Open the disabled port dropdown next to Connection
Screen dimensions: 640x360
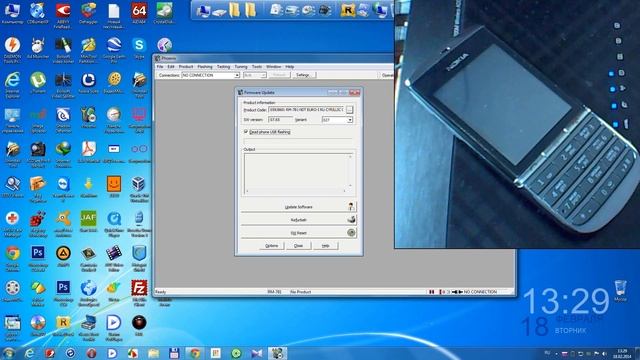tap(254, 75)
